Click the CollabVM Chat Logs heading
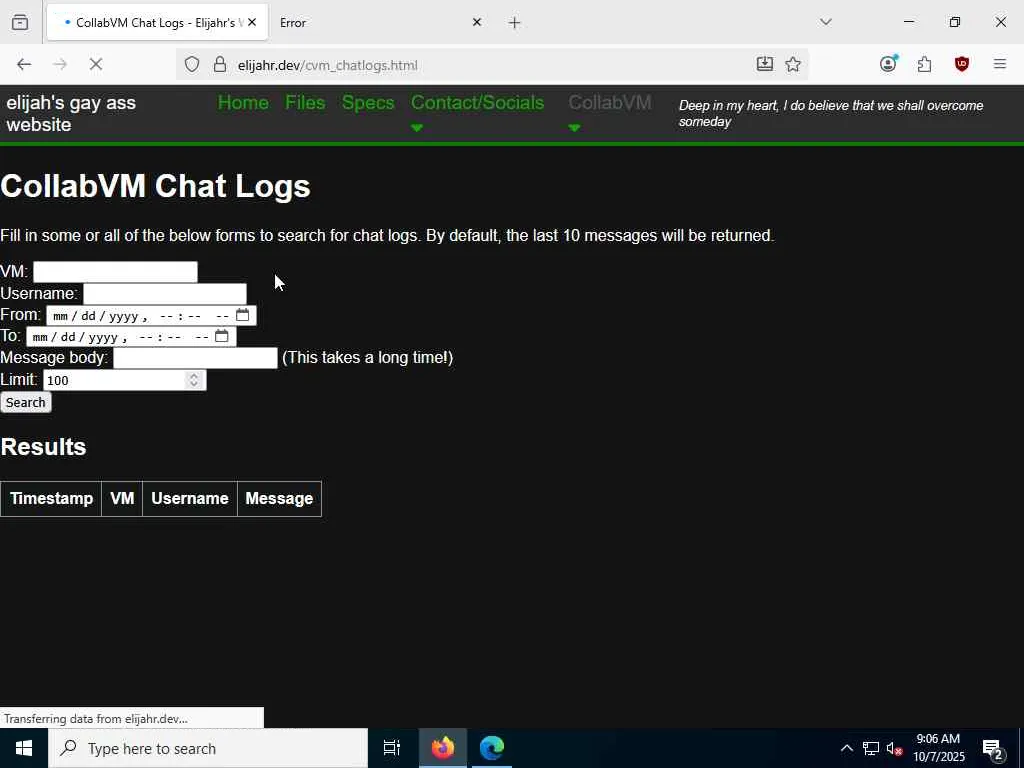This screenshot has height=768, width=1024. tap(155, 186)
